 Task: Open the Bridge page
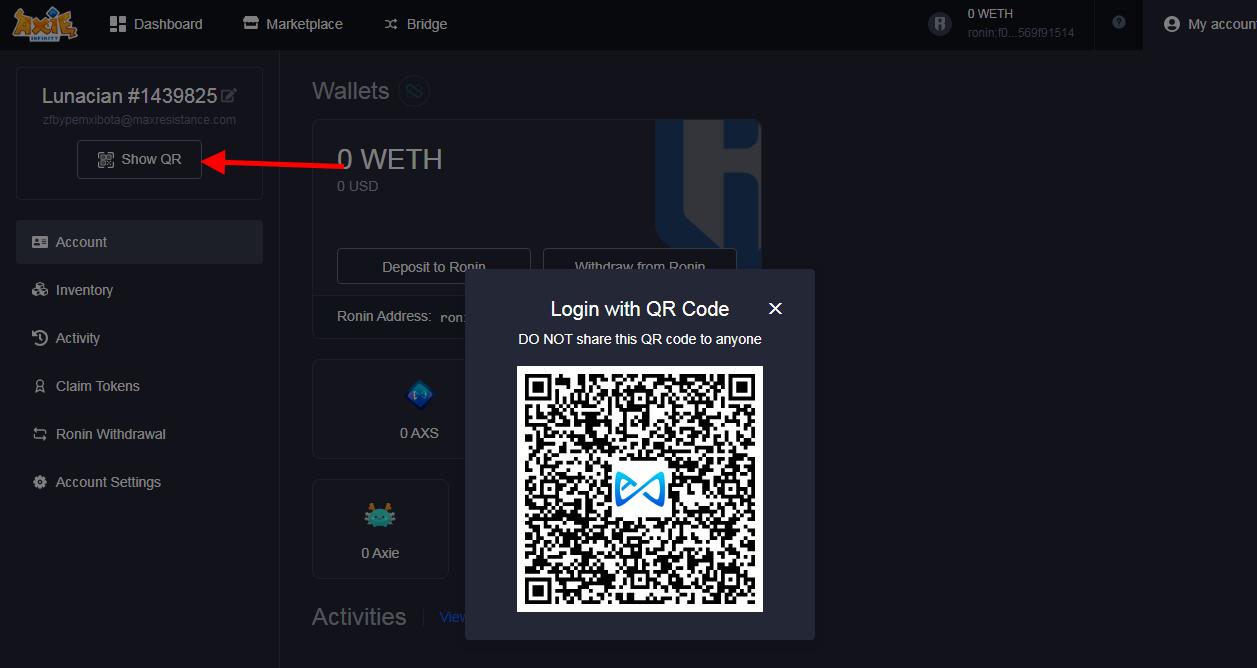click(x=416, y=24)
